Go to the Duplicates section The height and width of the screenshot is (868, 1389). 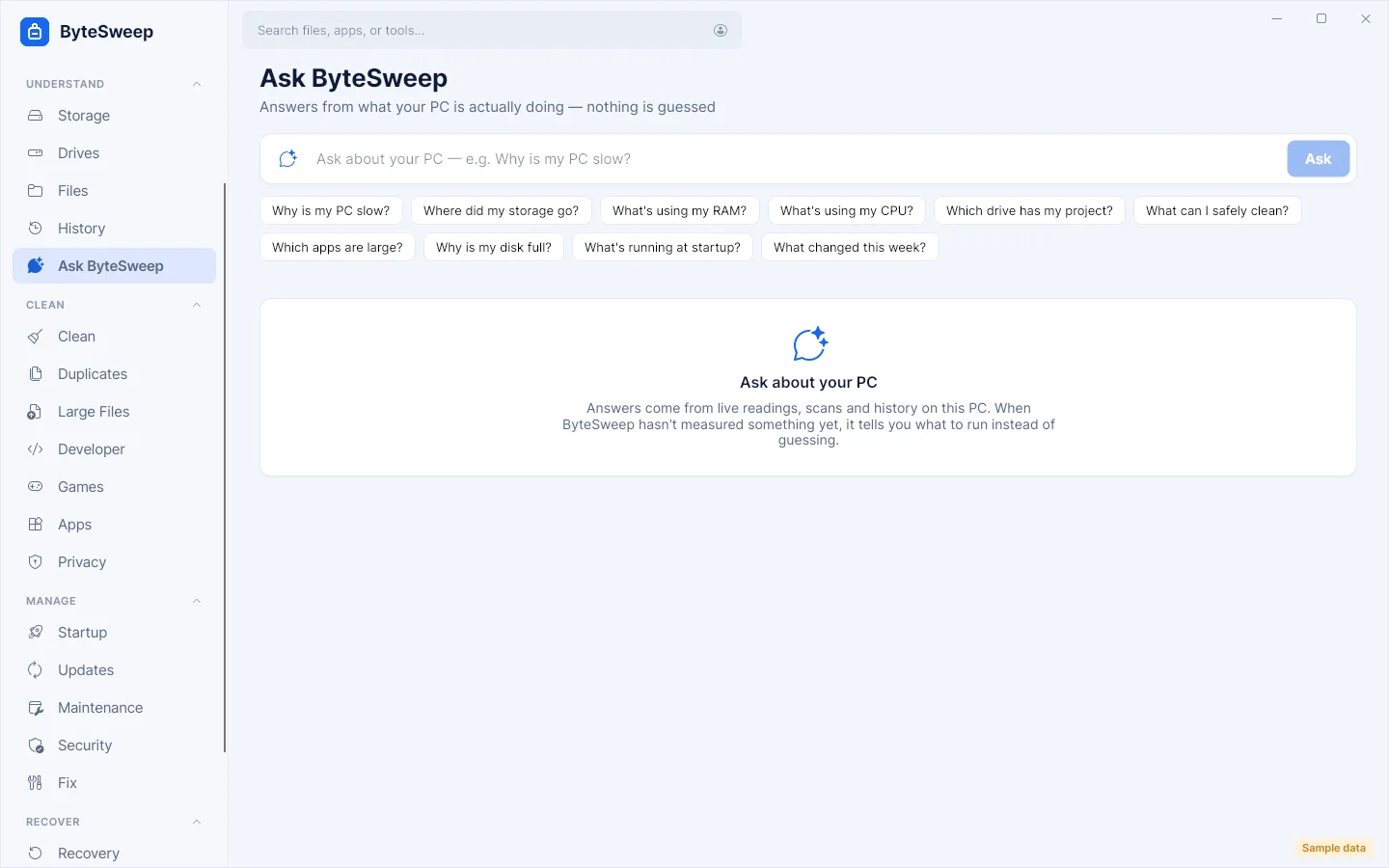pos(114,374)
